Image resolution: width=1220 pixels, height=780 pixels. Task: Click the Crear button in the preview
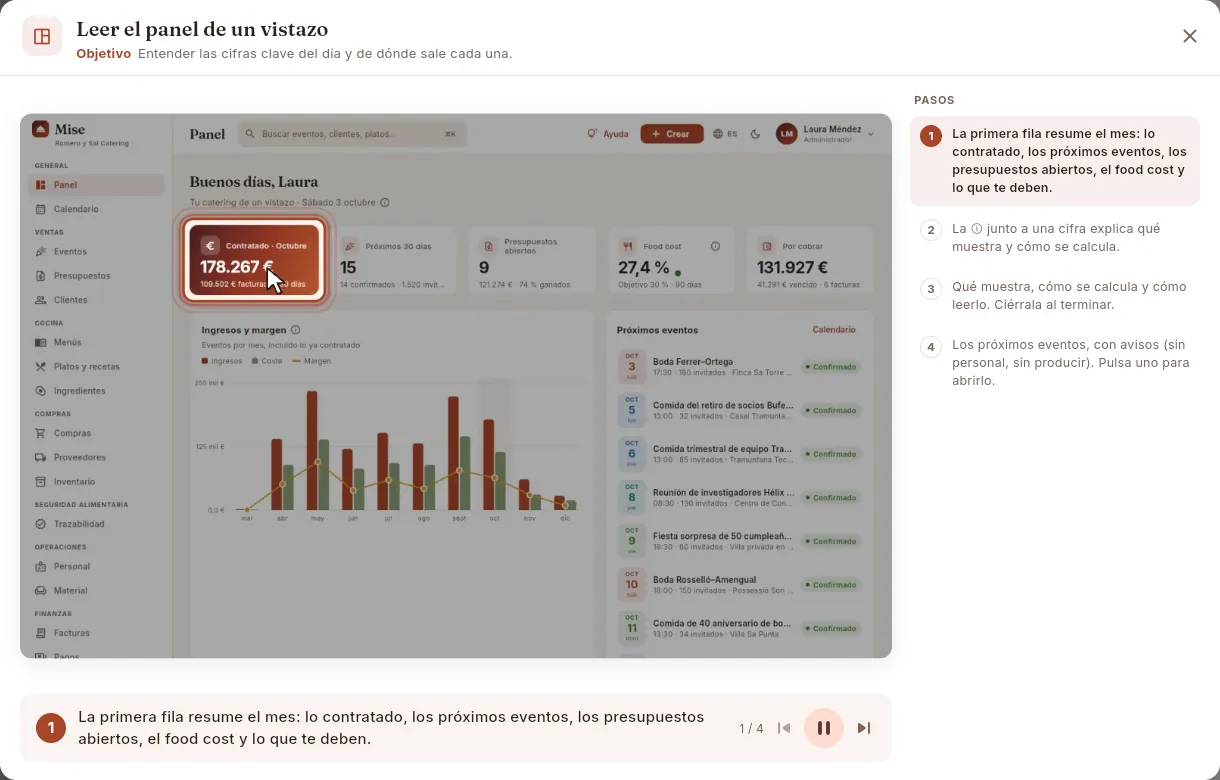click(x=672, y=134)
